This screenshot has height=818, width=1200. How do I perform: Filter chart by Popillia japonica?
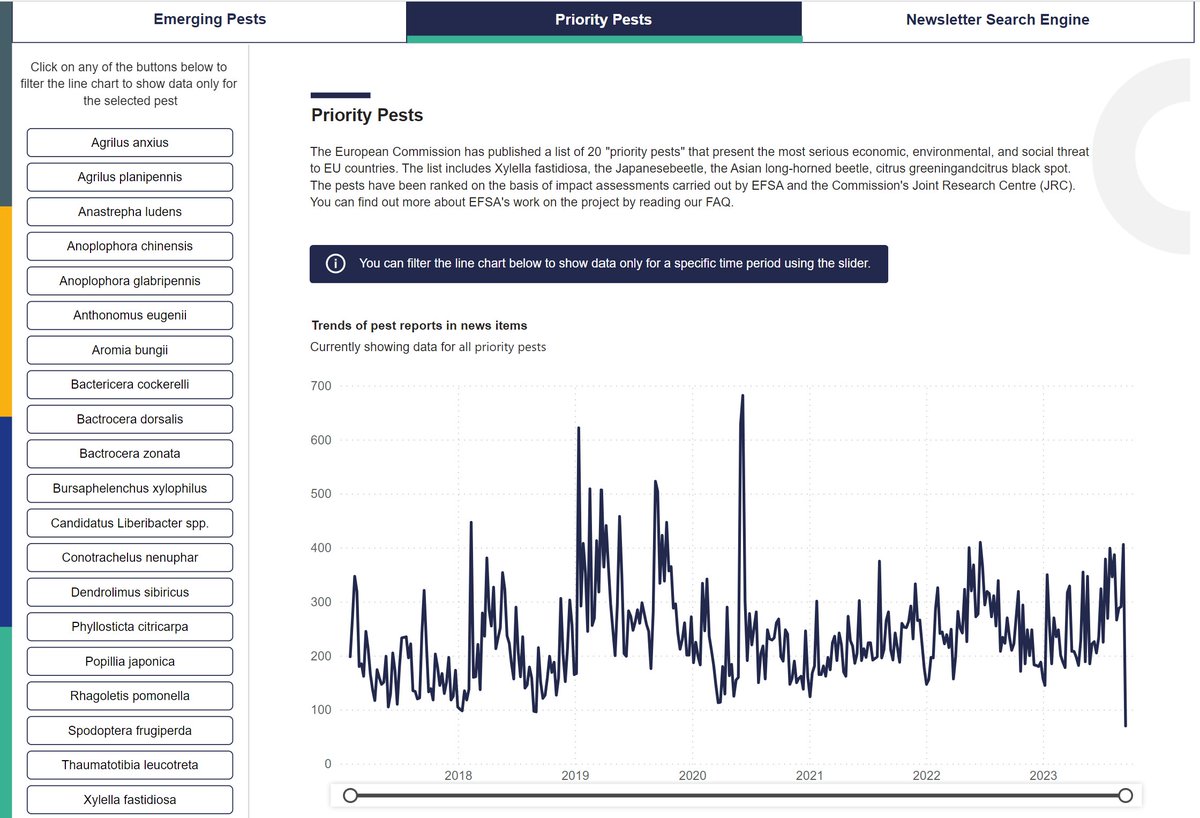130,661
